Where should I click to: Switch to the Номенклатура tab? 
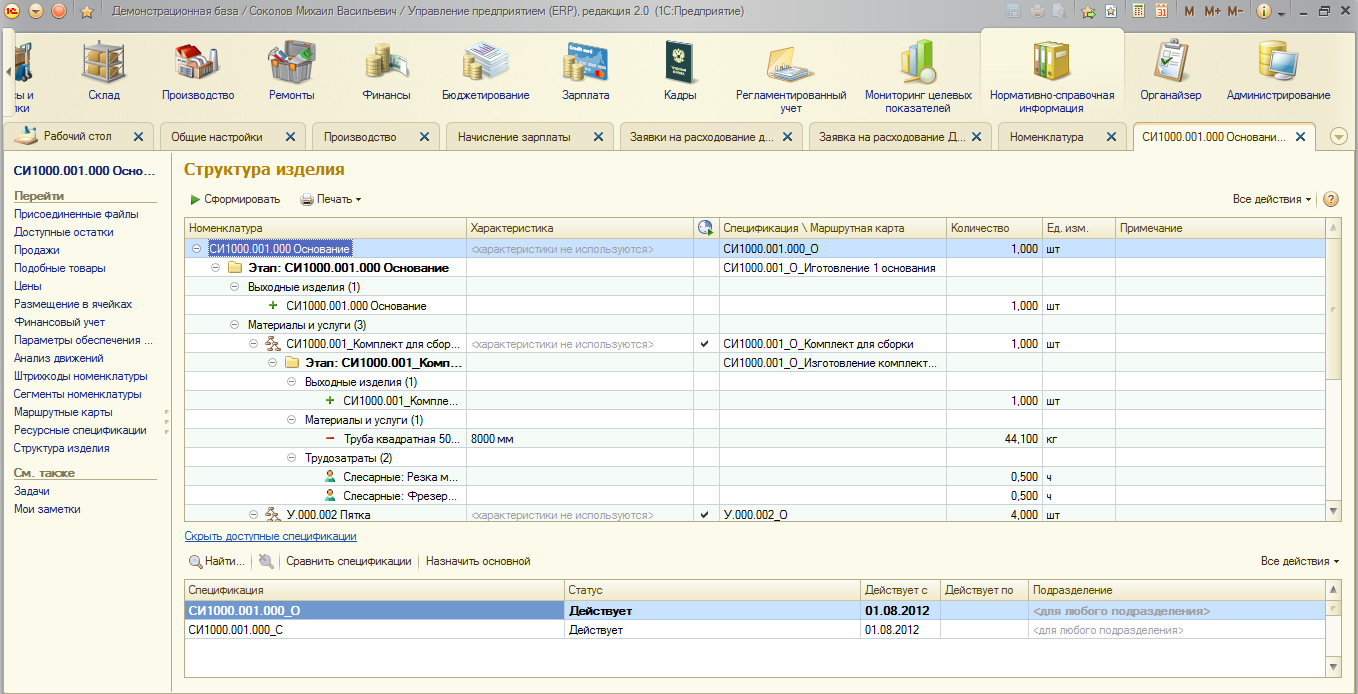[x=1046, y=137]
